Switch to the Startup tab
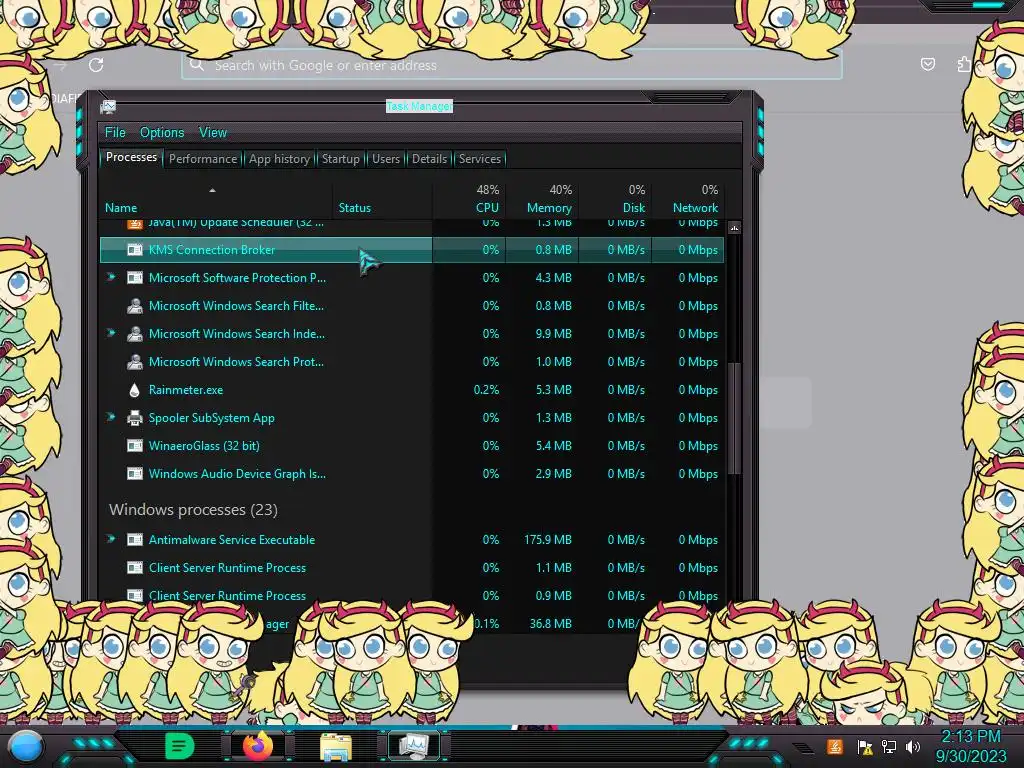This screenshot has width=1024, height=768. click(340, 159)
